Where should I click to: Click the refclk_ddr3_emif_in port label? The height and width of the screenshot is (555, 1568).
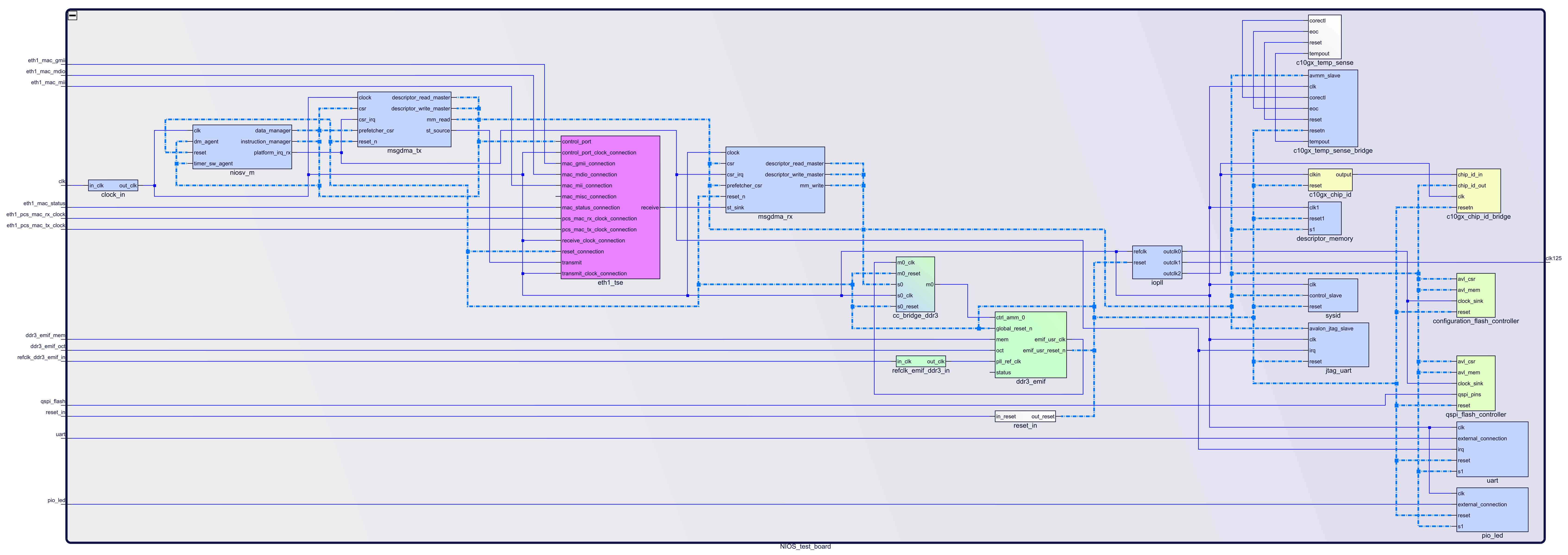point(41,357)
